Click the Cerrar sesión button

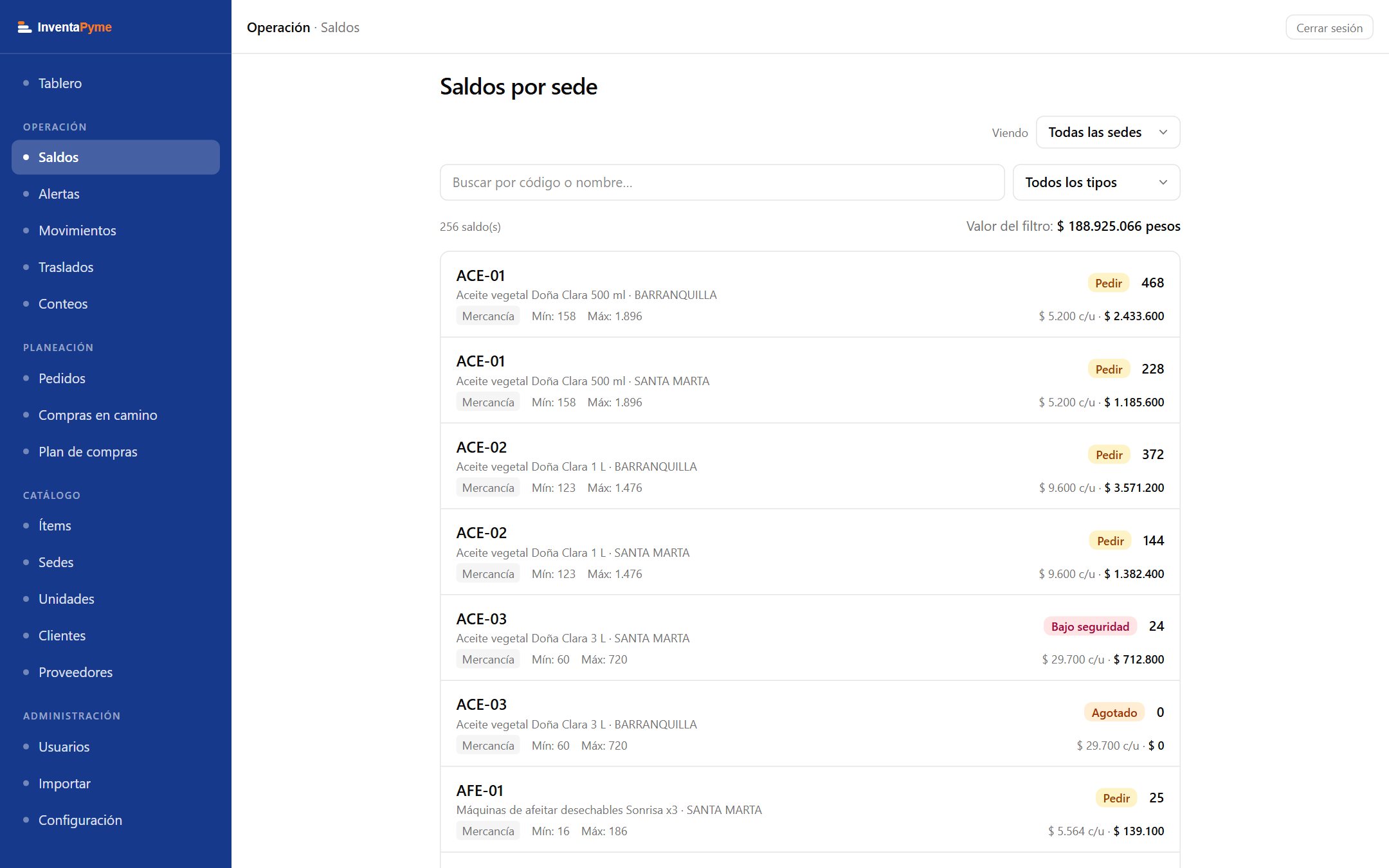pos(1329,28)
